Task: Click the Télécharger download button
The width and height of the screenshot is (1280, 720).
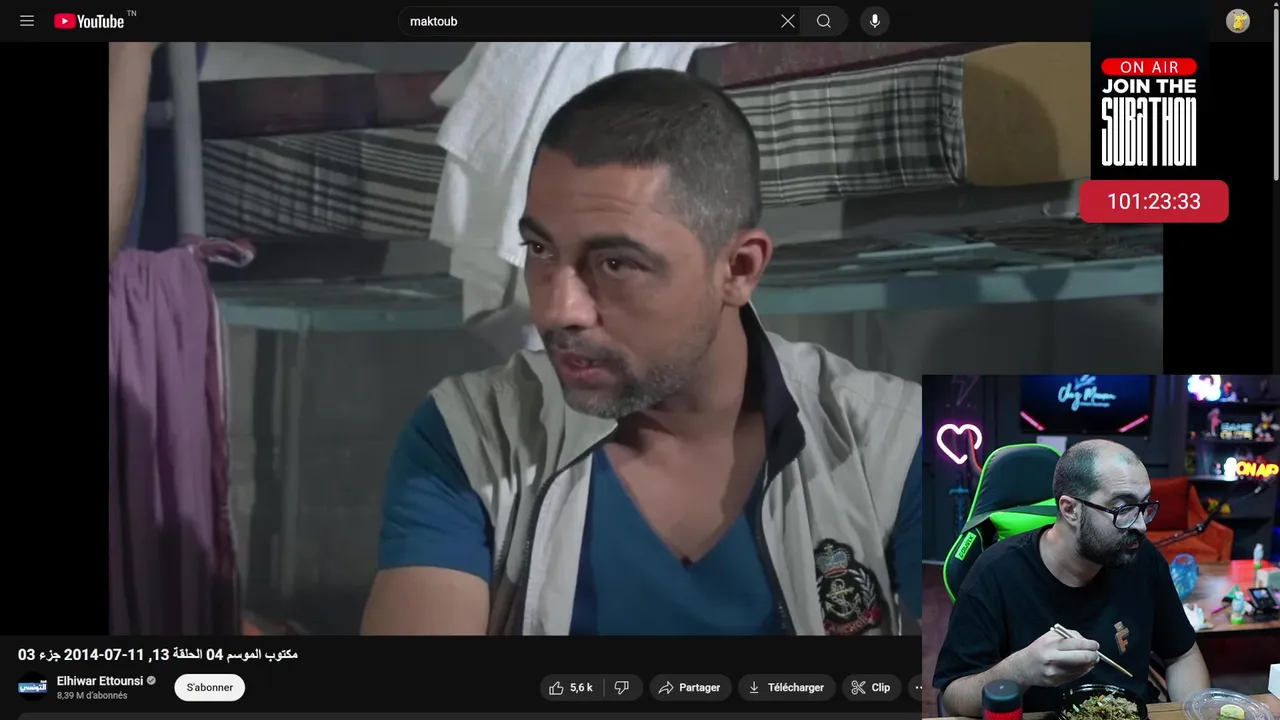Action: (x=787, y=688)
